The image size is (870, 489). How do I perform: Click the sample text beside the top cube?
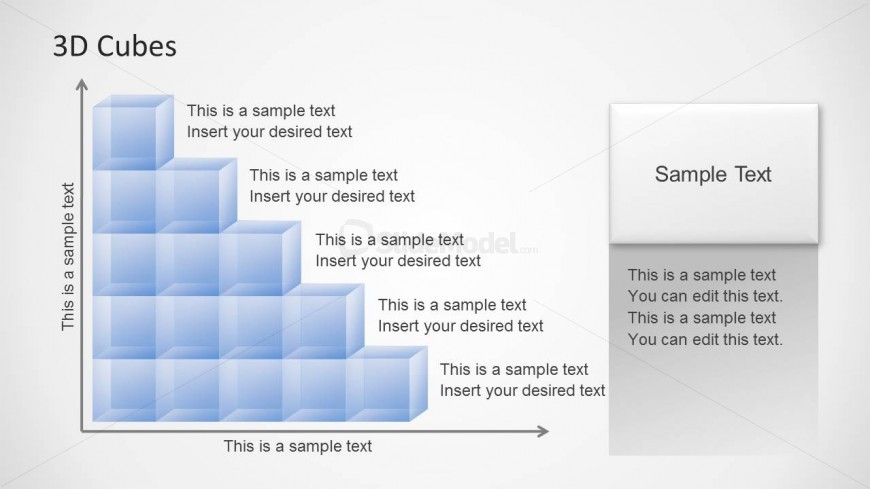coord(269,121)
